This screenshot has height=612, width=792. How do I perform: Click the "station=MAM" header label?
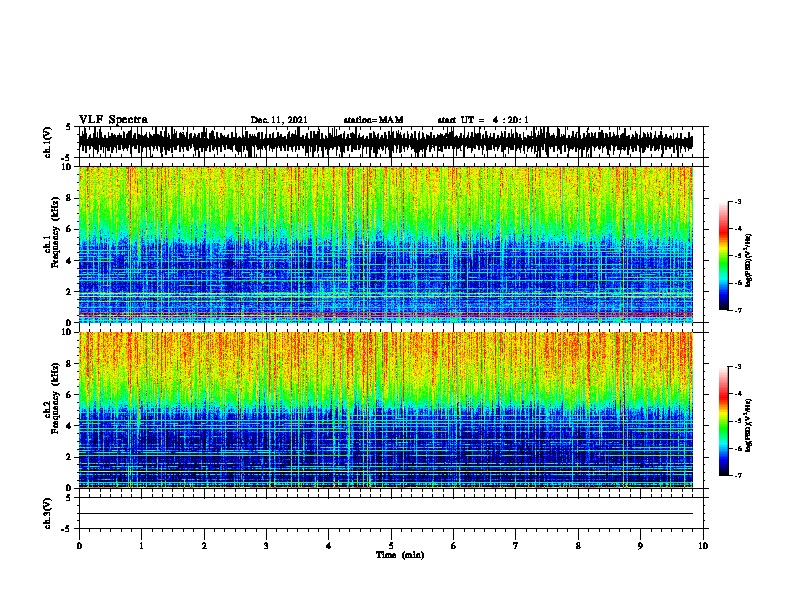coord(373,120)
